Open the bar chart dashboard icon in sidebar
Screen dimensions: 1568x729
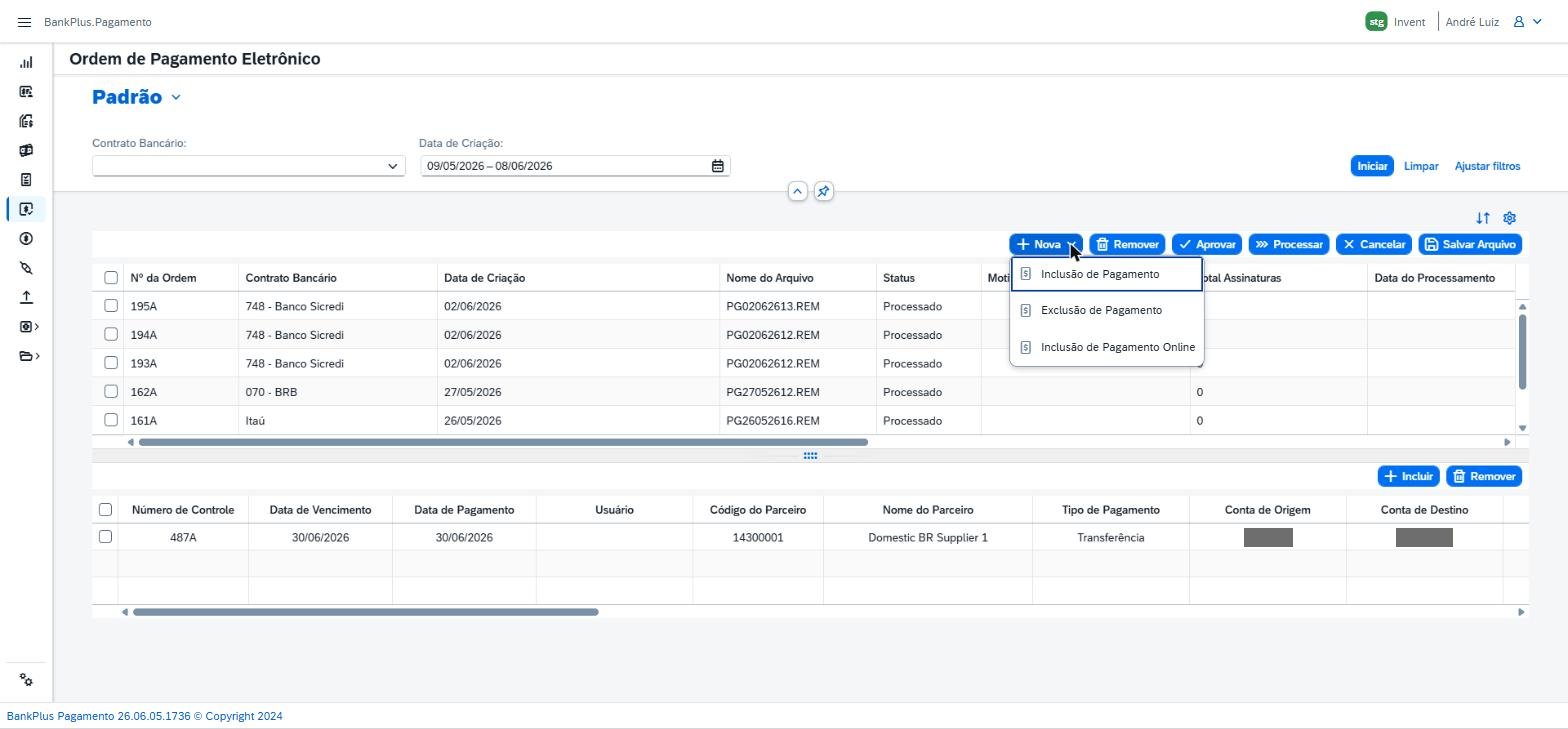(26, 62)
